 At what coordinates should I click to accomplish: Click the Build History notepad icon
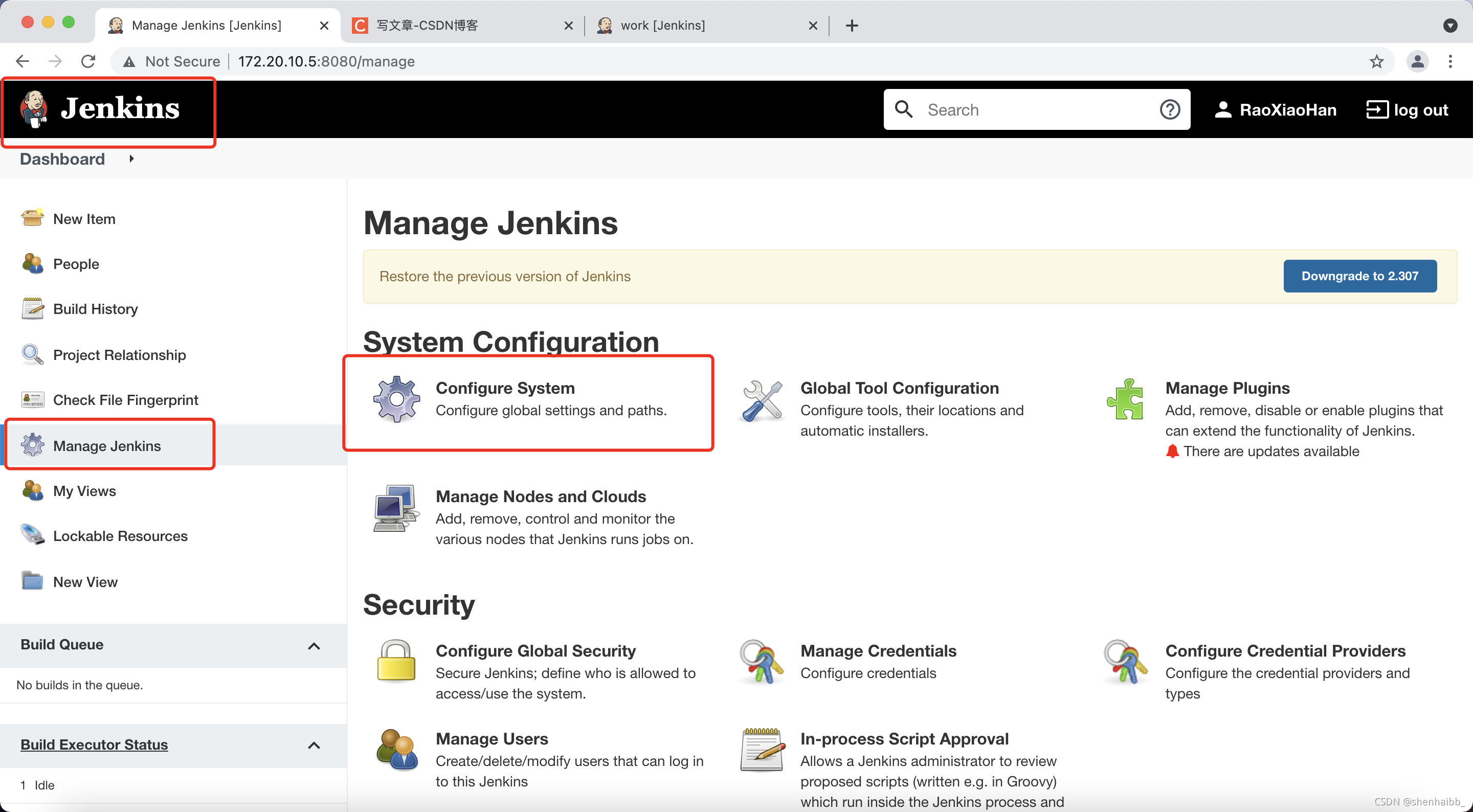[x=32, y=308]
